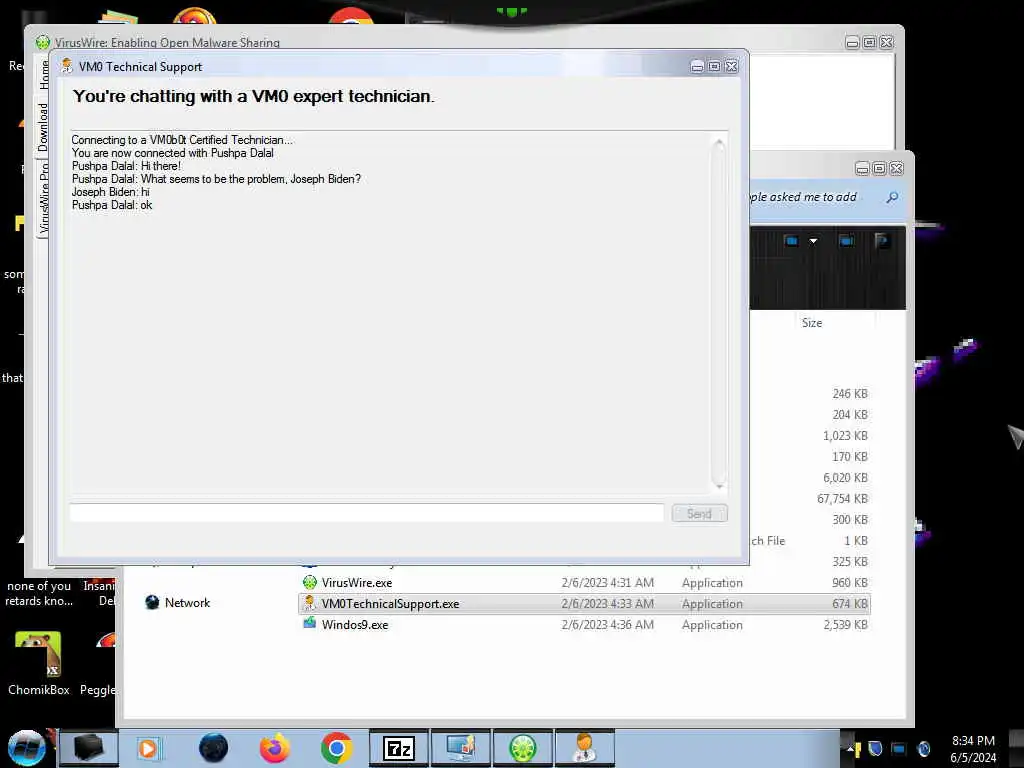This screenshot has width=1024, height=768.
Task: Click the chat scrollbar up arrow
Action: (x=719, y=143)
